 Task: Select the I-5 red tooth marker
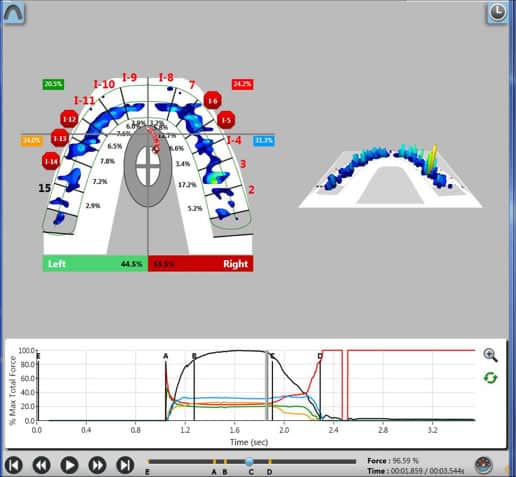(x=226, y=120)
